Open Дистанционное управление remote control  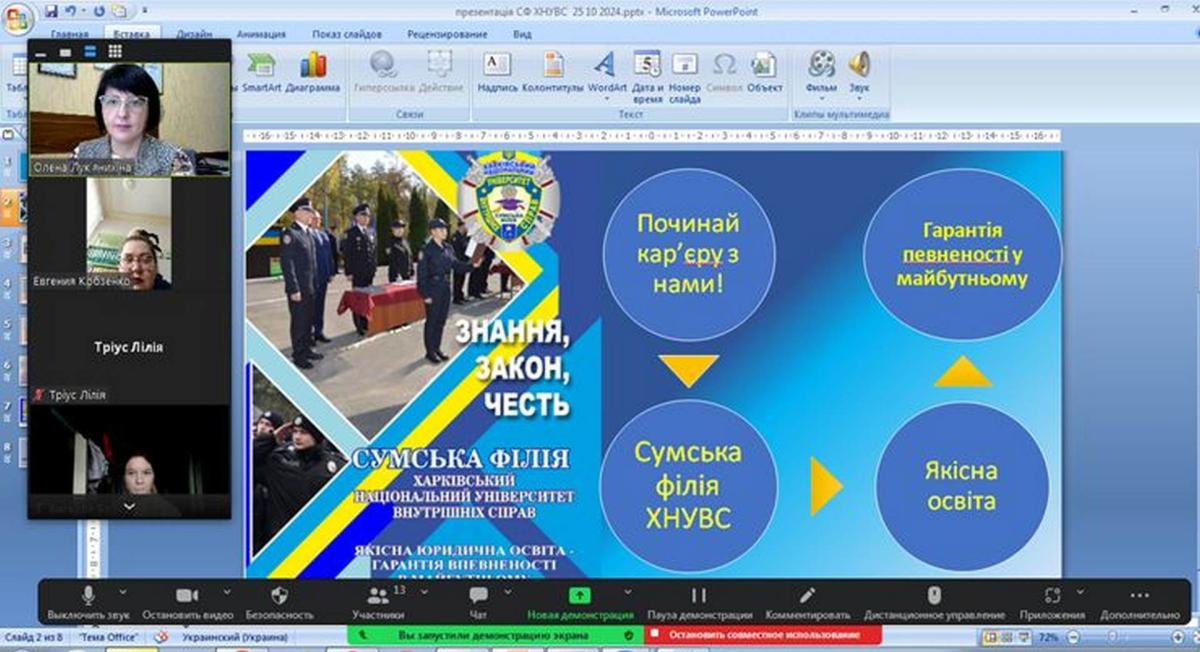point(934,603)
